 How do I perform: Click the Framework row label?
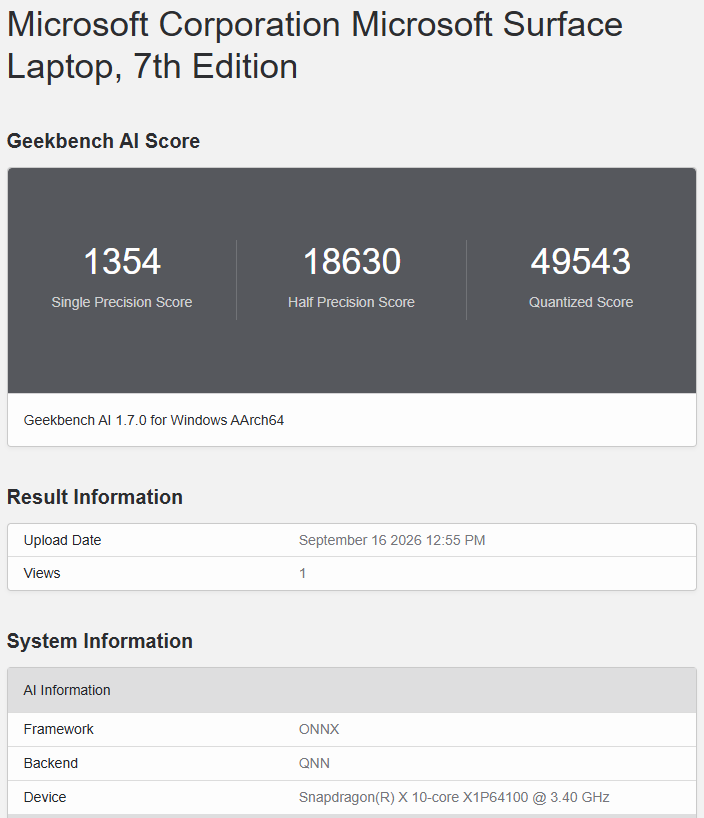click(58, 729)
